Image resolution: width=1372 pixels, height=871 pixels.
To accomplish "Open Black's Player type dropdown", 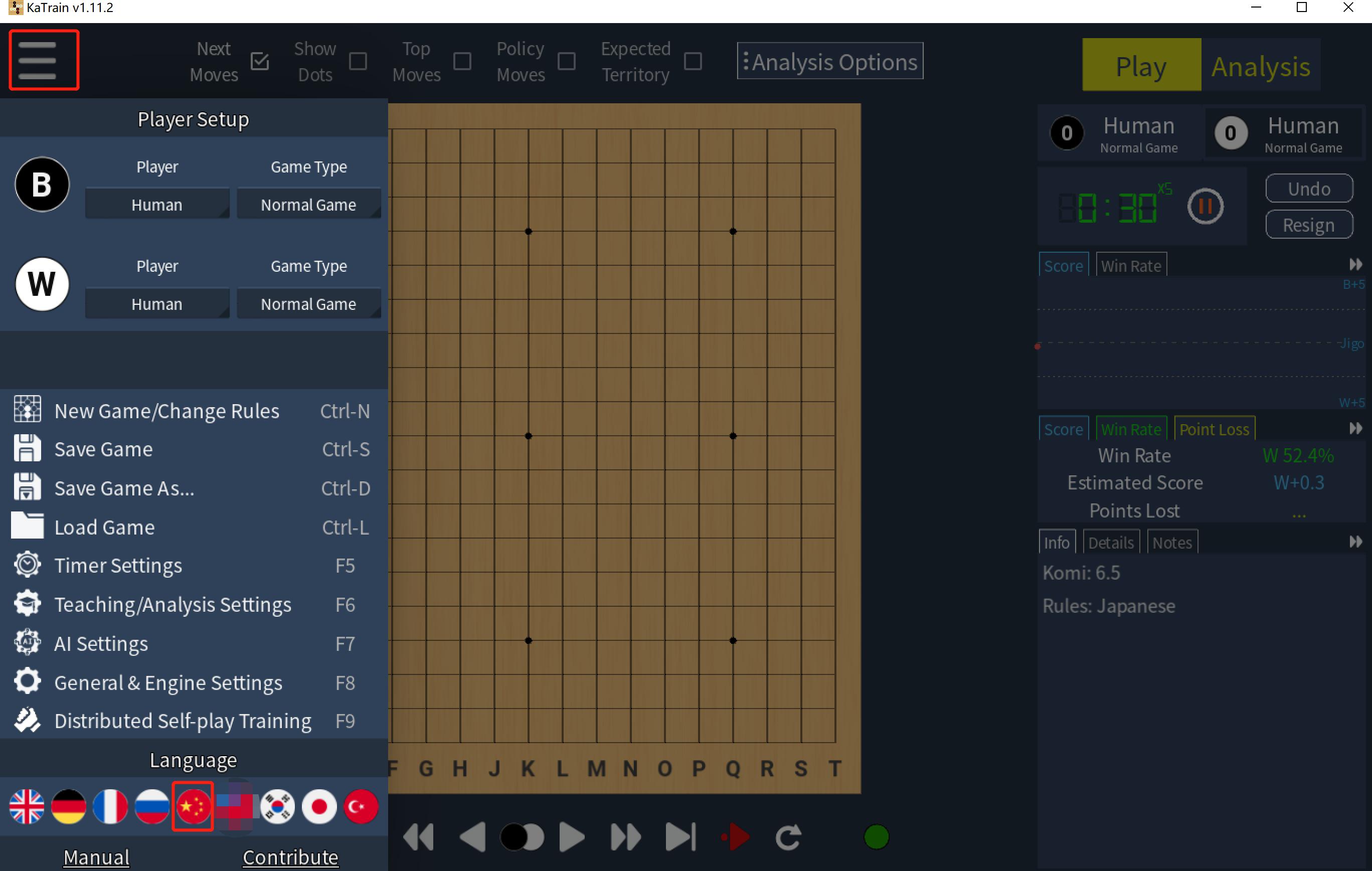I will (156, 205).
